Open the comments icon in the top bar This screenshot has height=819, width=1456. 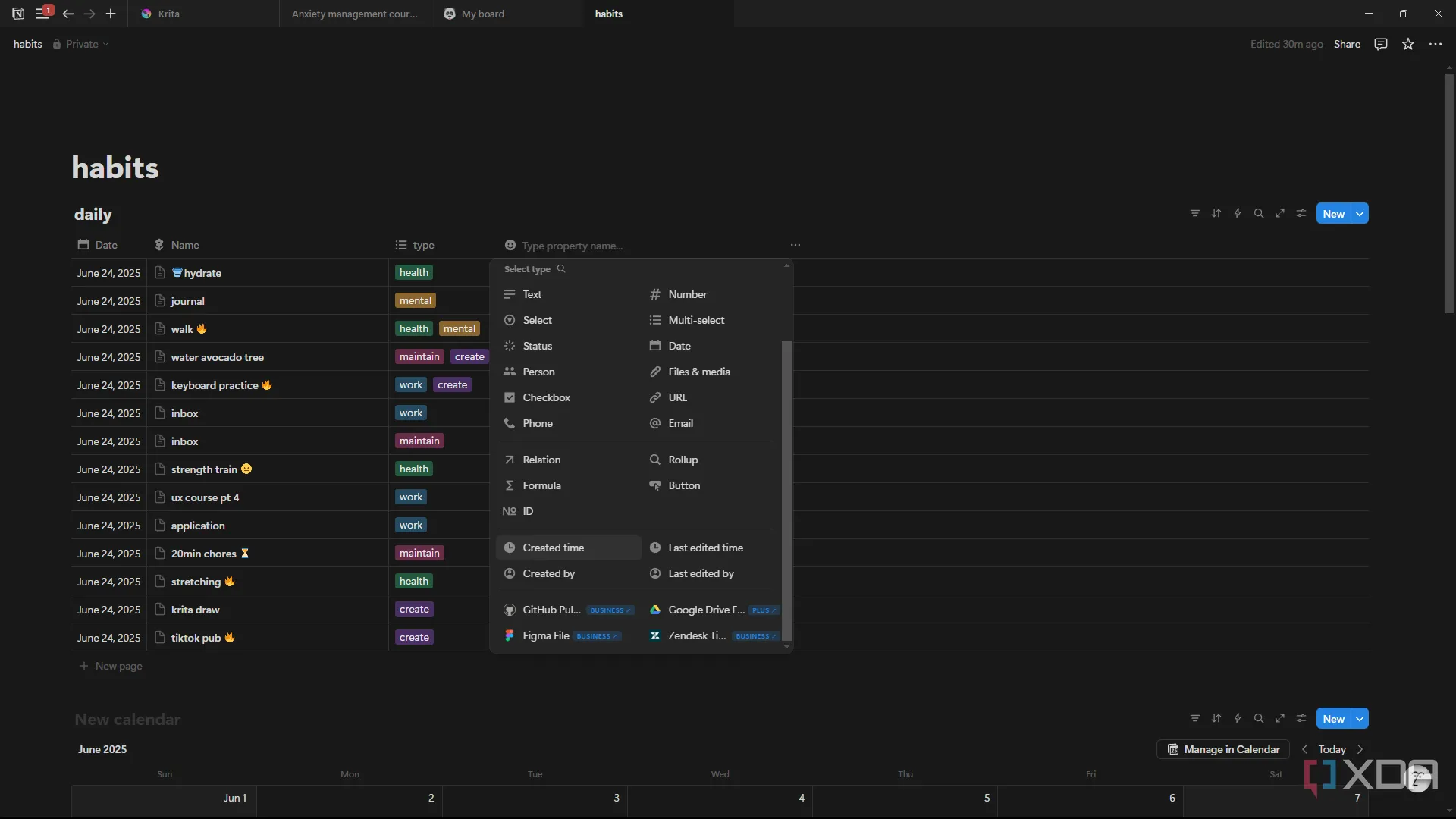tap(1380, 45)
